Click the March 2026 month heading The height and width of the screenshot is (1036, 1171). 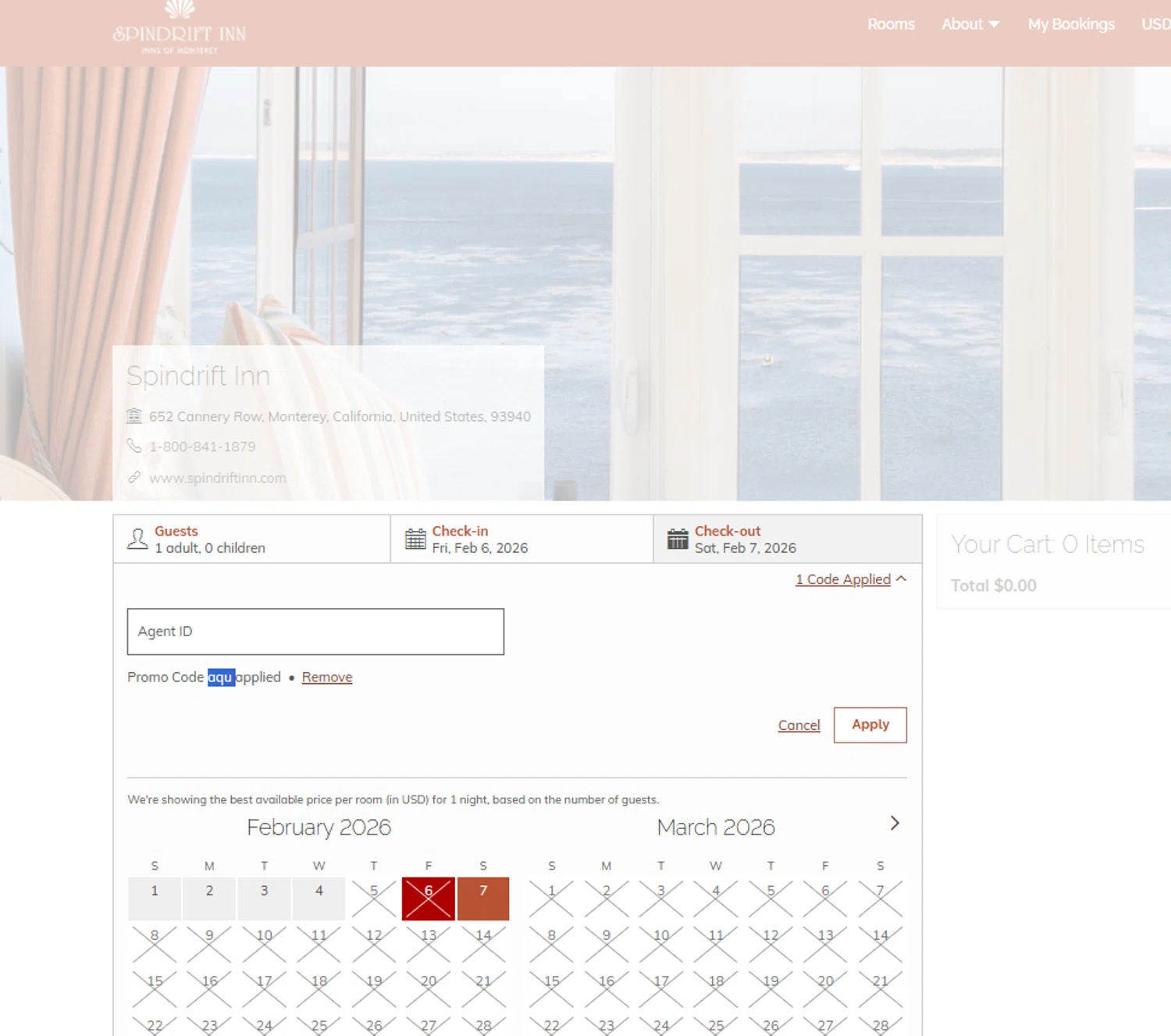point(716,828)
